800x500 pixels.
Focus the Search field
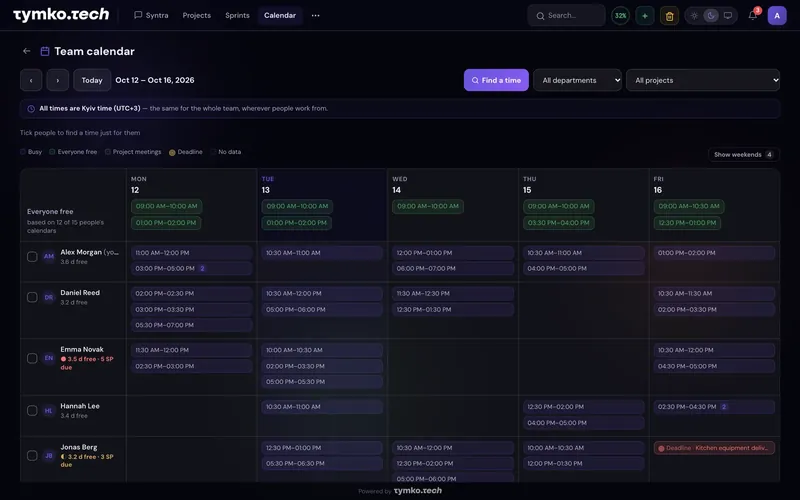pyautogui.click(x=566, y=15)
